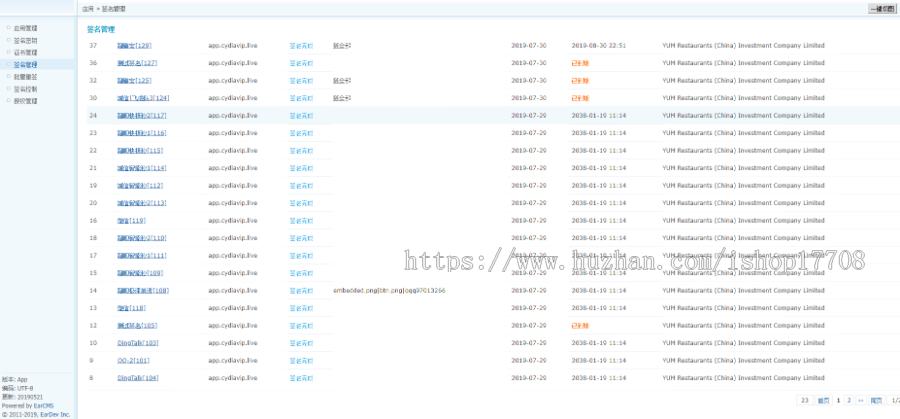Screen dimensions: 900x419
Task: Click the UTF-8 encoding text in sidebar footer
Action: 23,388
